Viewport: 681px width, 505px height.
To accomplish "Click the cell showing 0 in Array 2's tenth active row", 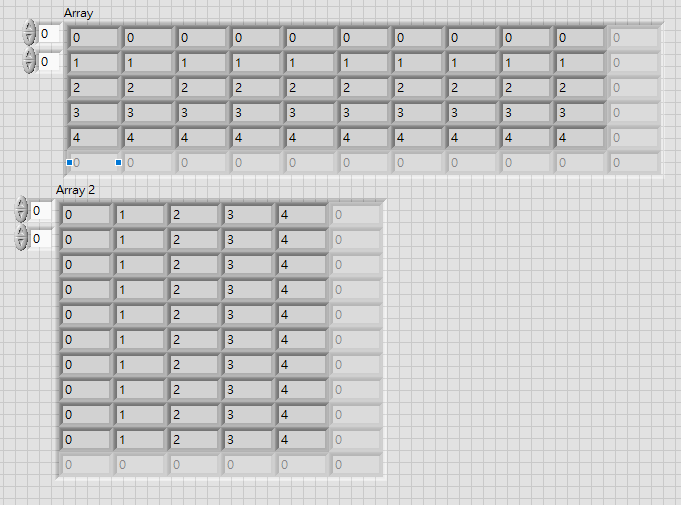I will coord(86,439).
